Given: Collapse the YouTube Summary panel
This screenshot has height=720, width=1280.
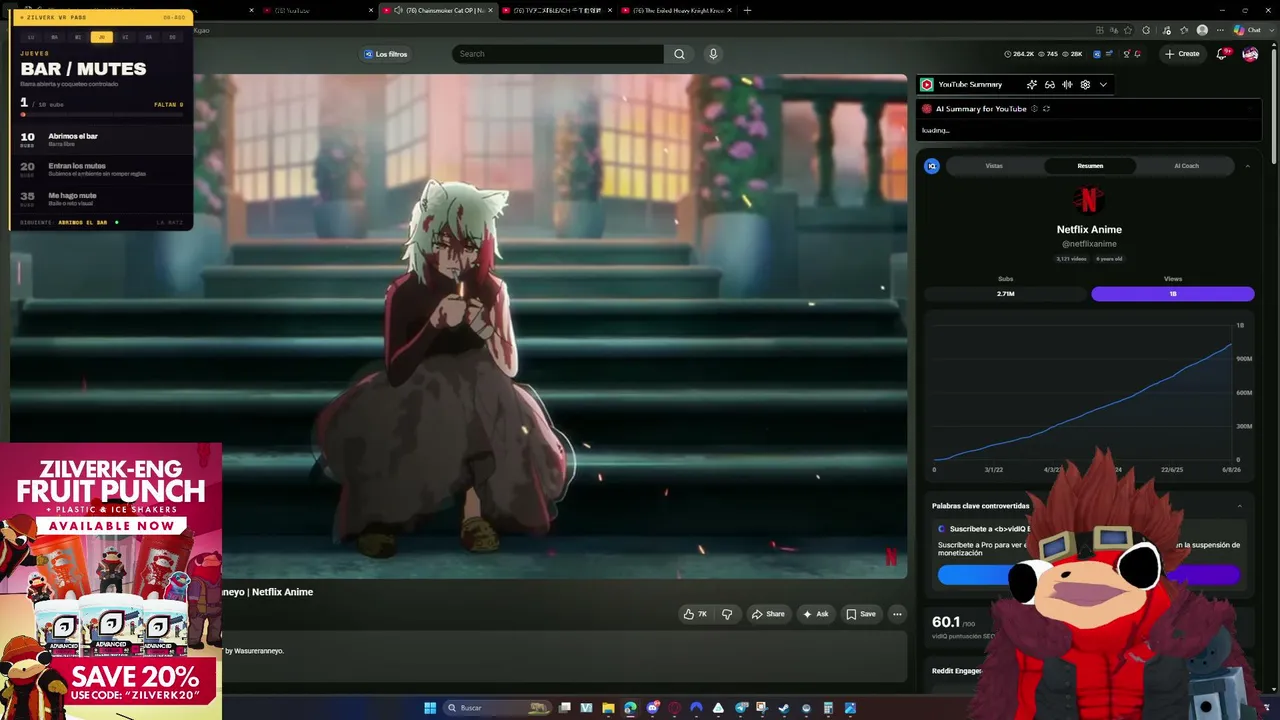Looking at the screenshot, I should pyautogui.click(x=1103, y=85).
